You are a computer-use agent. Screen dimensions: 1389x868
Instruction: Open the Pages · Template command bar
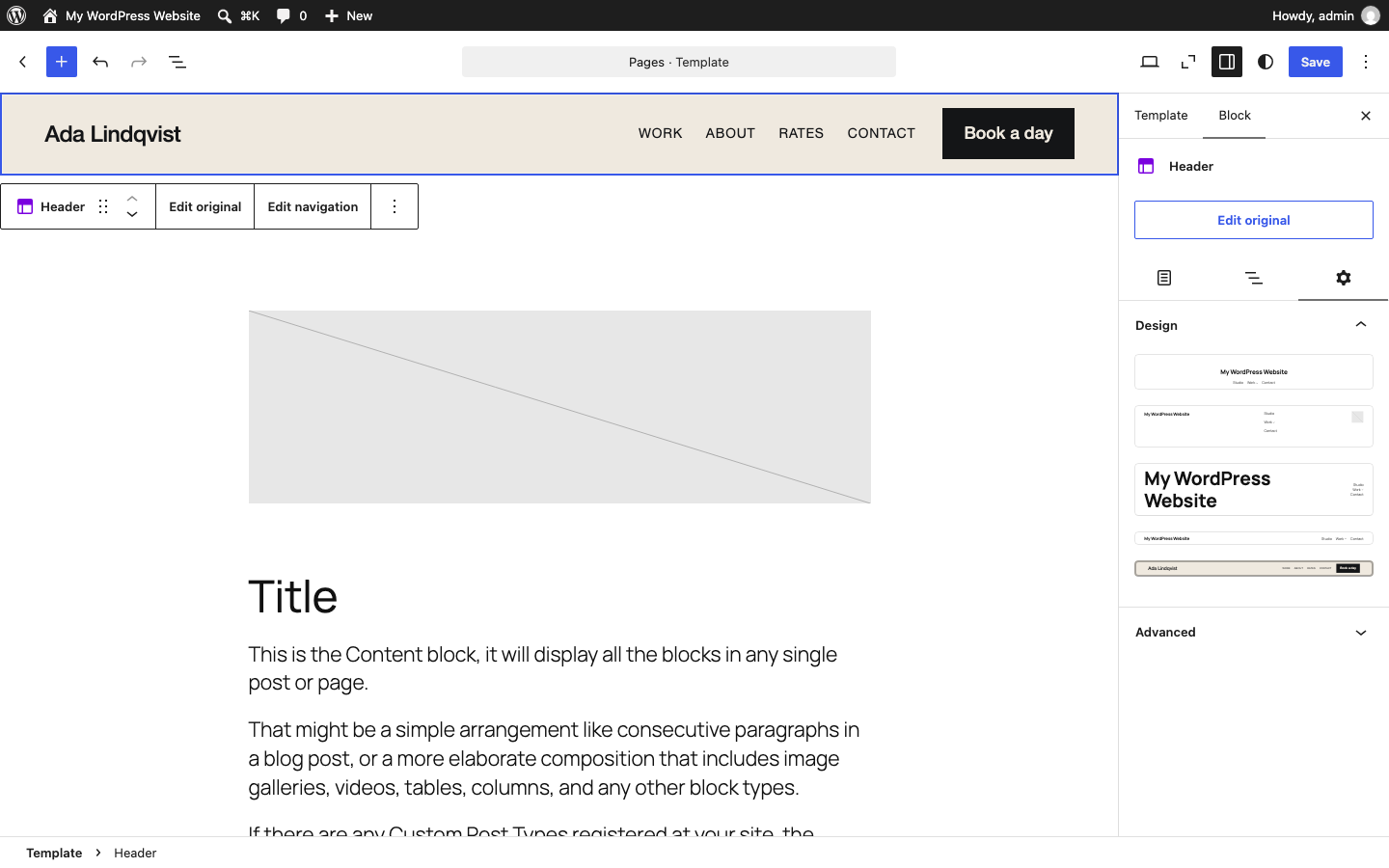coord(679,62)
